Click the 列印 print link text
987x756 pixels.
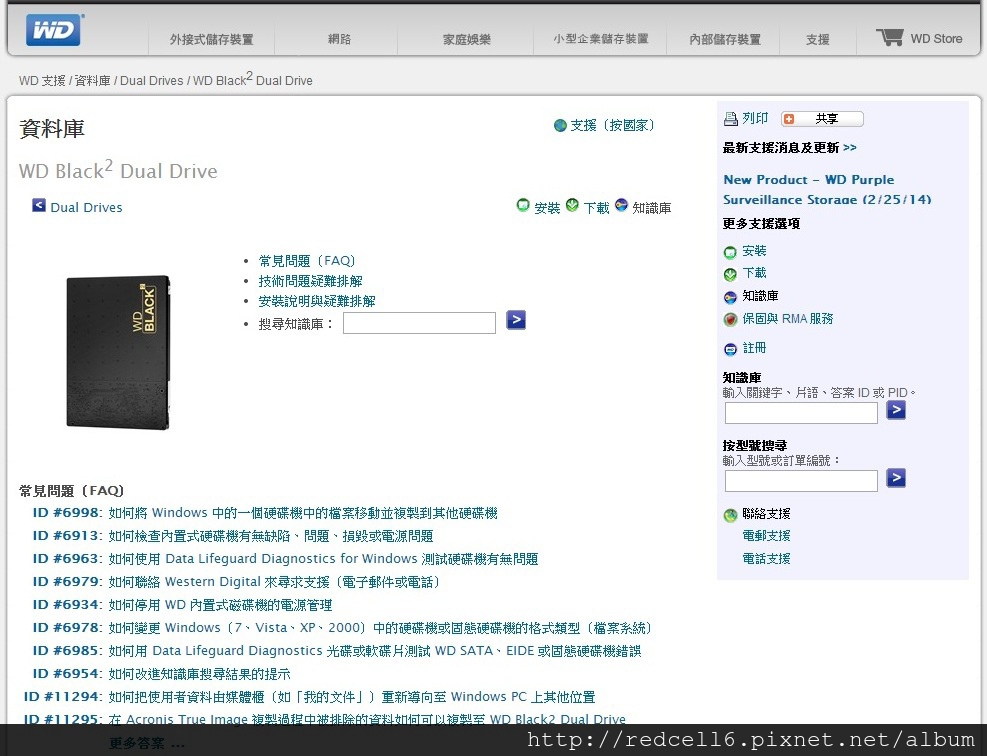(755, 118)
